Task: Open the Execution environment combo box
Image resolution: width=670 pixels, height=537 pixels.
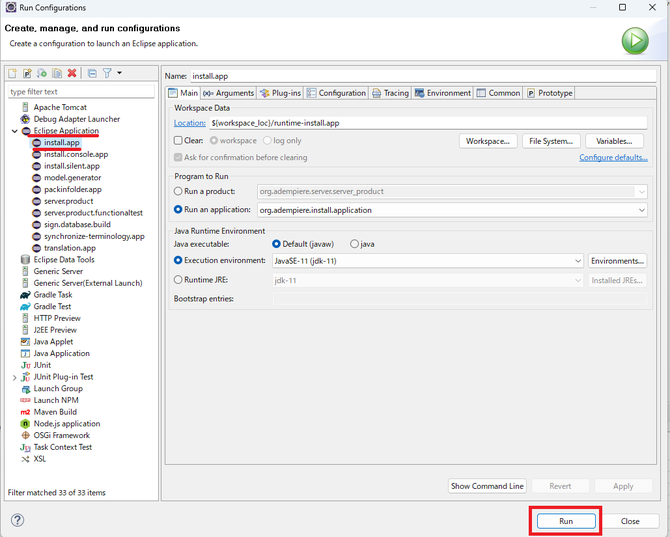Action: tap(577, 261)
